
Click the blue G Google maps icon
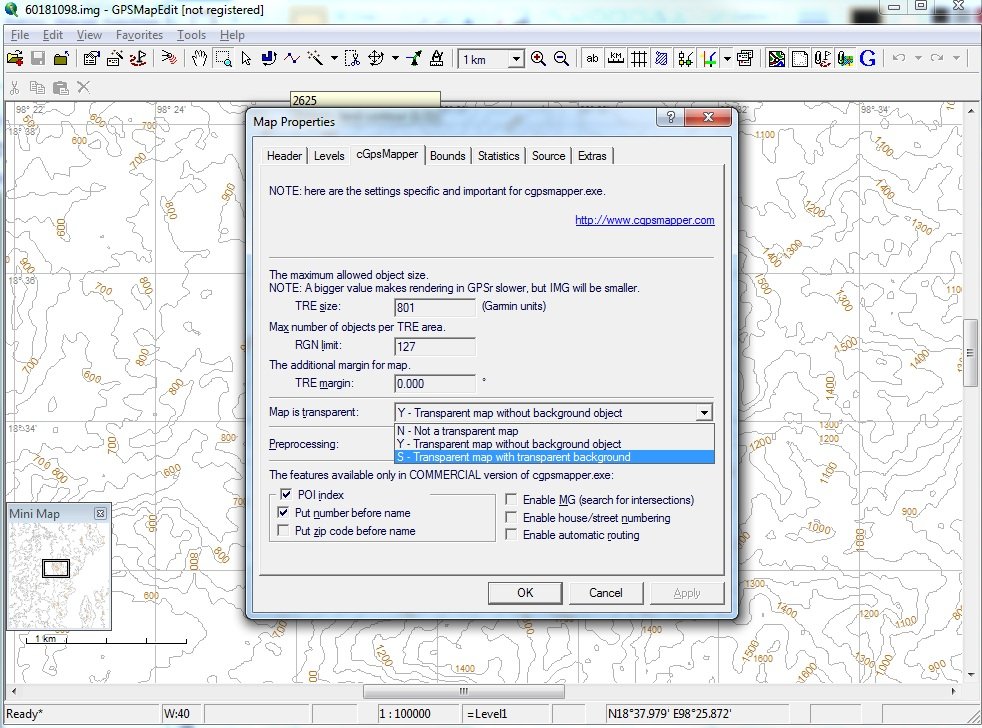coord(867,59)
